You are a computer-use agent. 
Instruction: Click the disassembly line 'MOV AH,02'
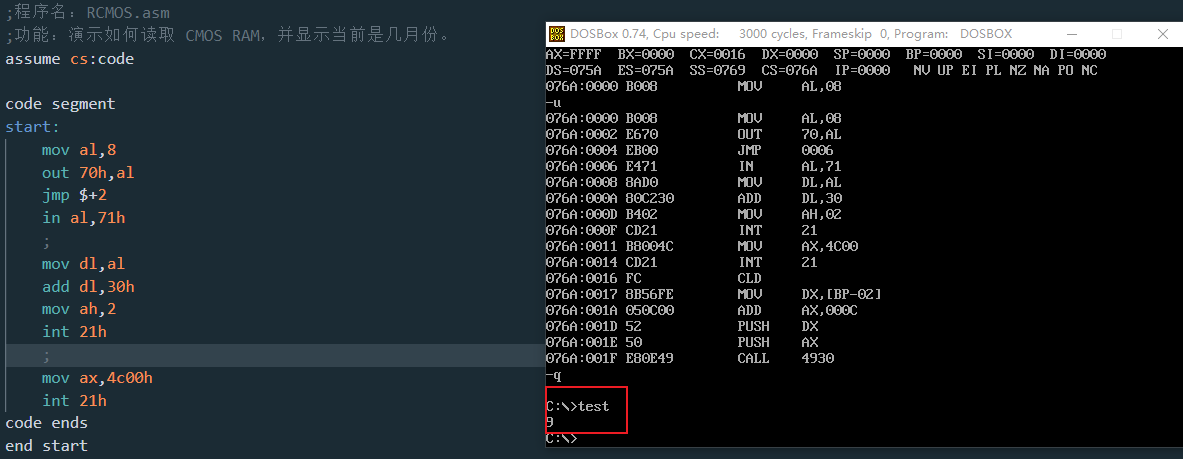tap(693, 214)
